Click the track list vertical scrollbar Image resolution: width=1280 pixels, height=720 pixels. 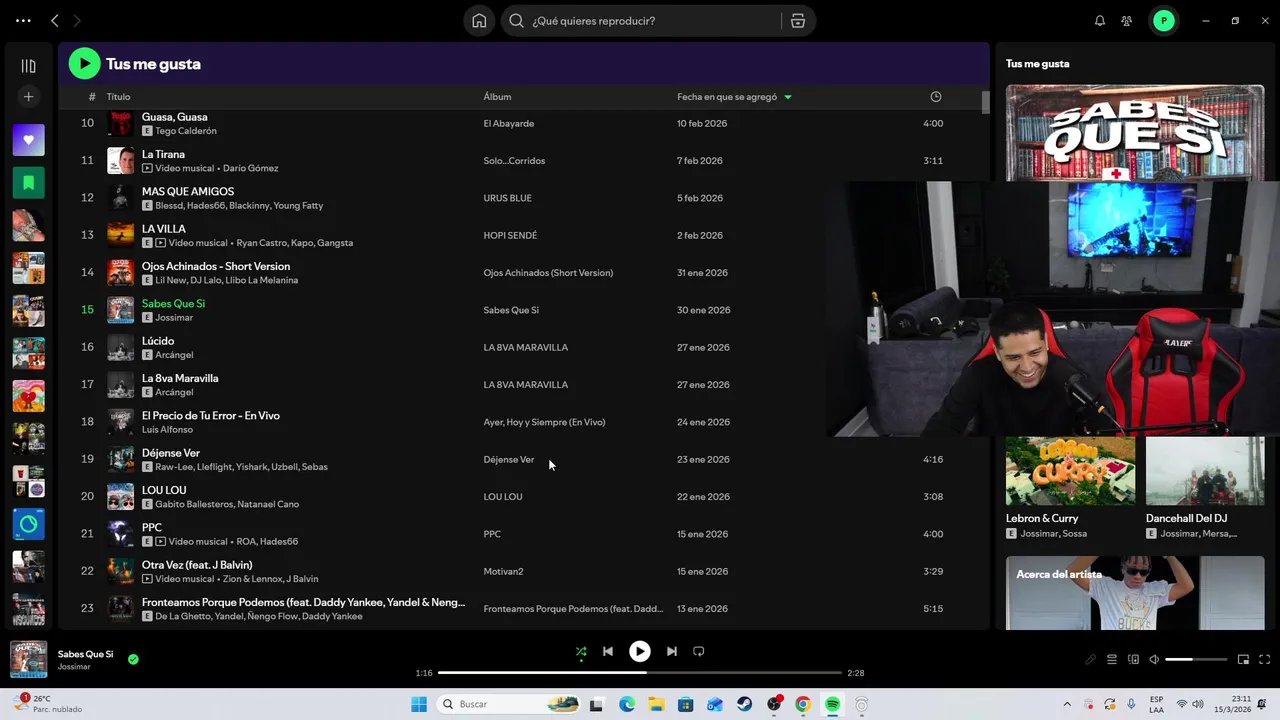click(x=985, y=103)
